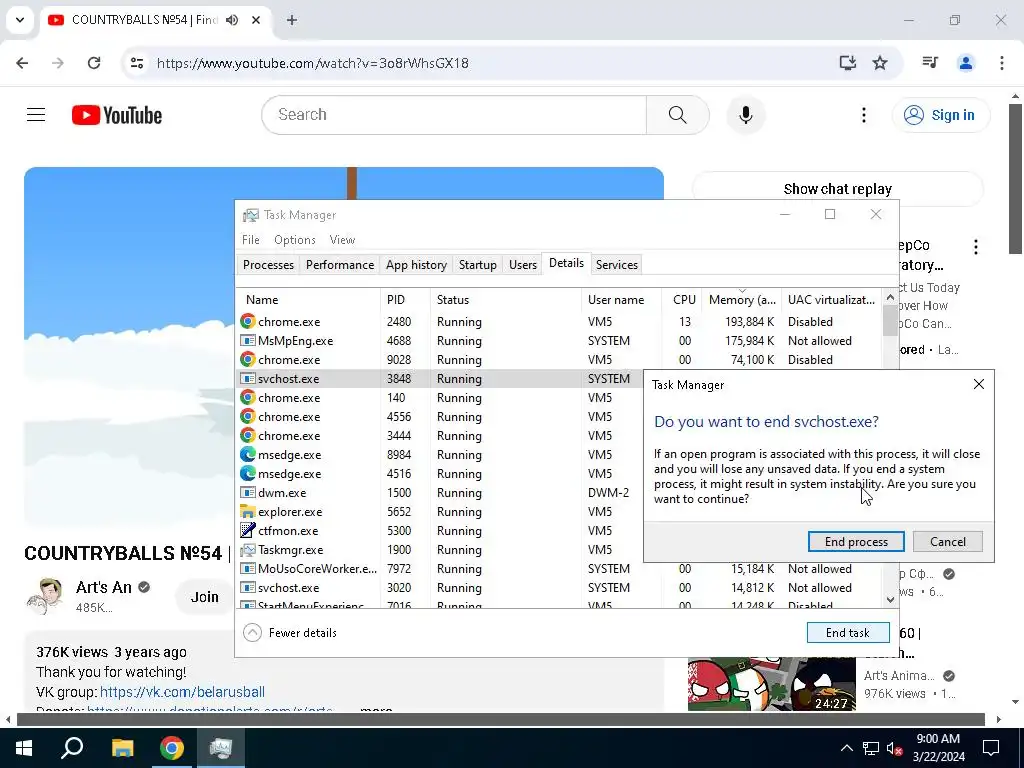
Task: Open the Chrome three-dot menu
Action: pos(1001,63)
